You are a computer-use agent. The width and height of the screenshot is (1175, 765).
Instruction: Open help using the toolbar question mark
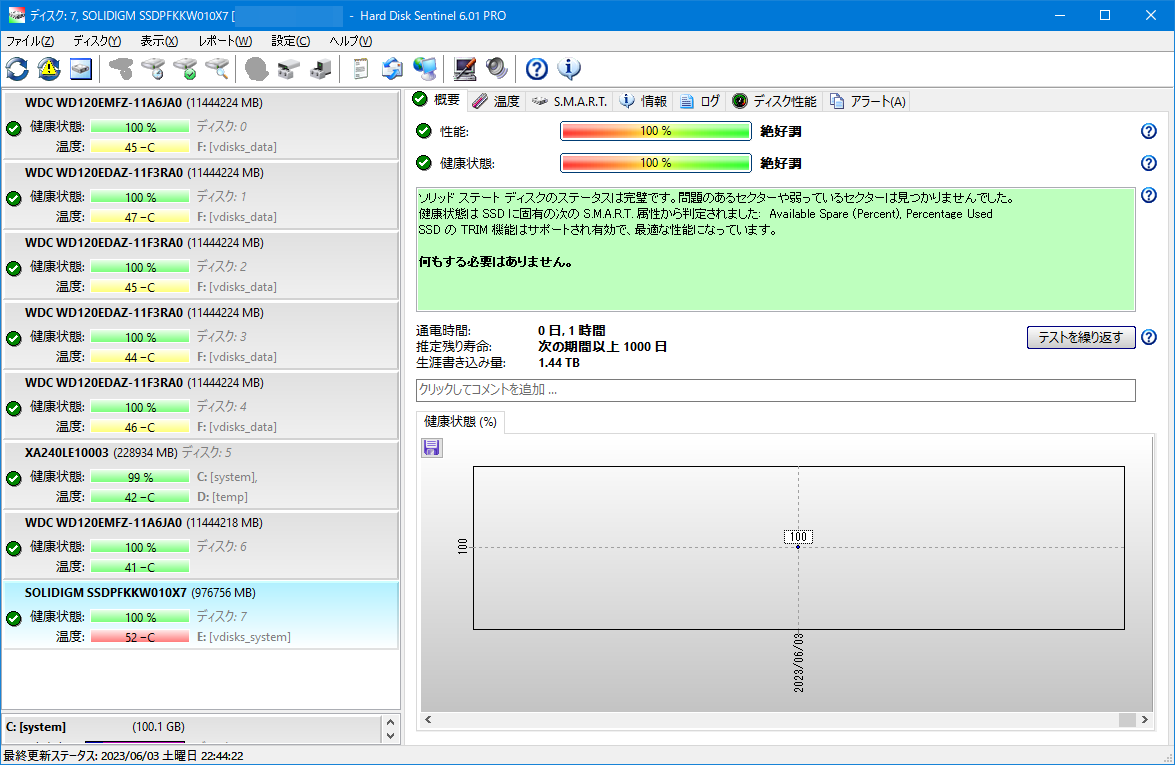click(x=537, y=69)
